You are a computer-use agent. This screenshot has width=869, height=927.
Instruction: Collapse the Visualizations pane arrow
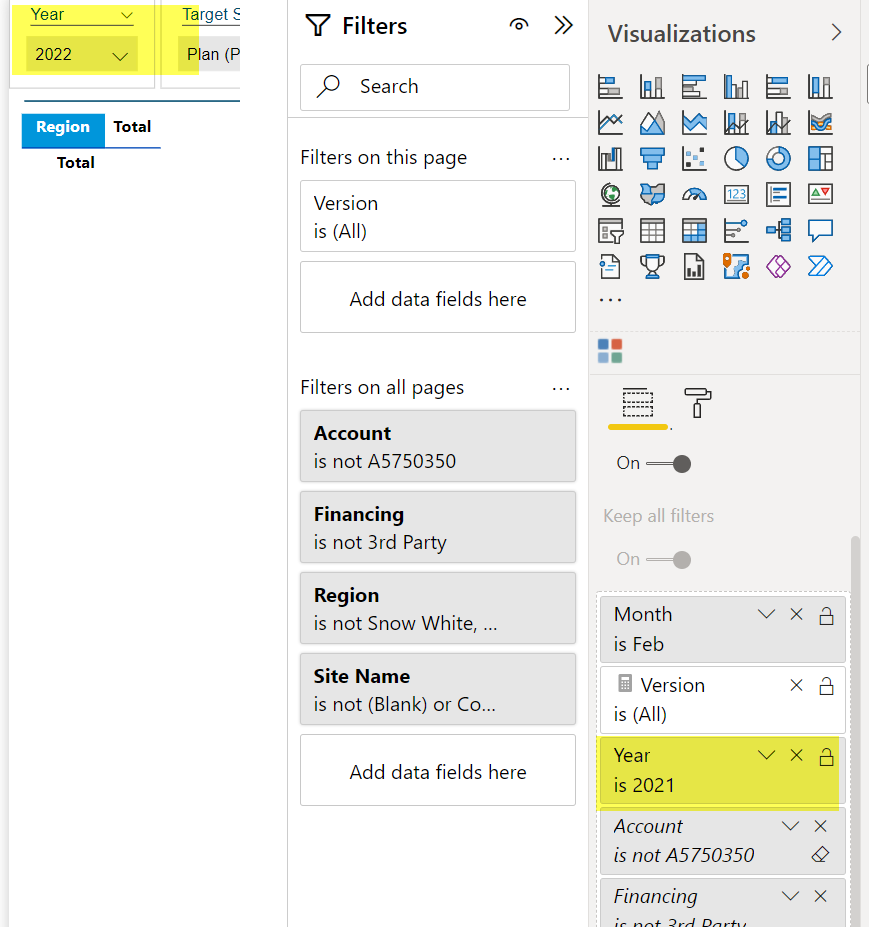click(836, 33)
